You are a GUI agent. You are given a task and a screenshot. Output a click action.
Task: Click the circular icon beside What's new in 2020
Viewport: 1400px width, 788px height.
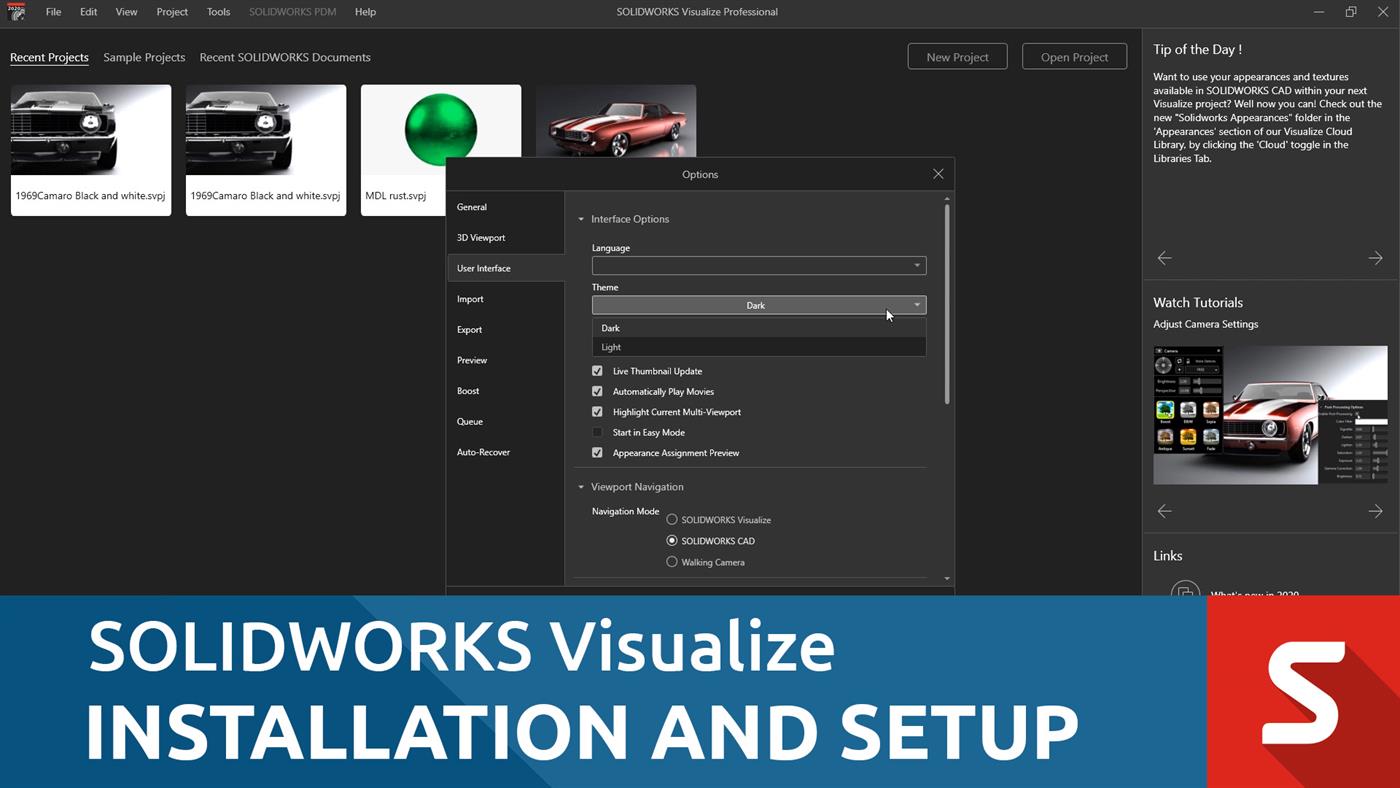click(1184, 592)
